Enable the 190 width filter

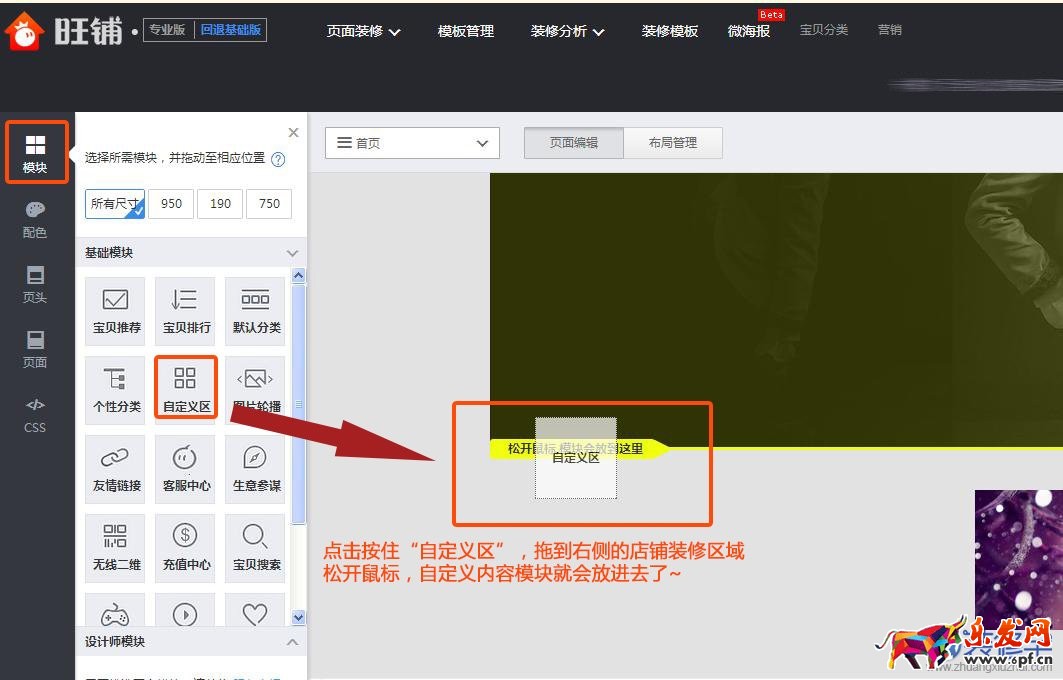tap(219, 203)
